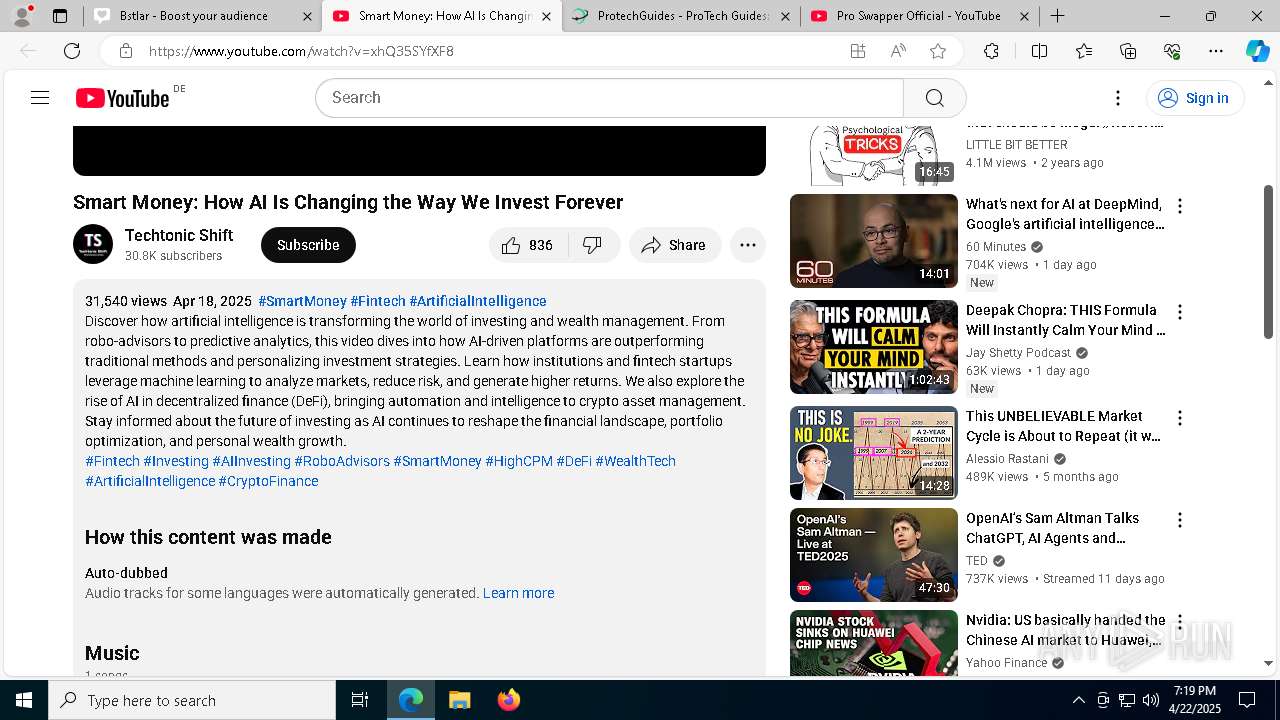Open 60 Minutes DeepMind video thumbnail

tap(873, 241)
